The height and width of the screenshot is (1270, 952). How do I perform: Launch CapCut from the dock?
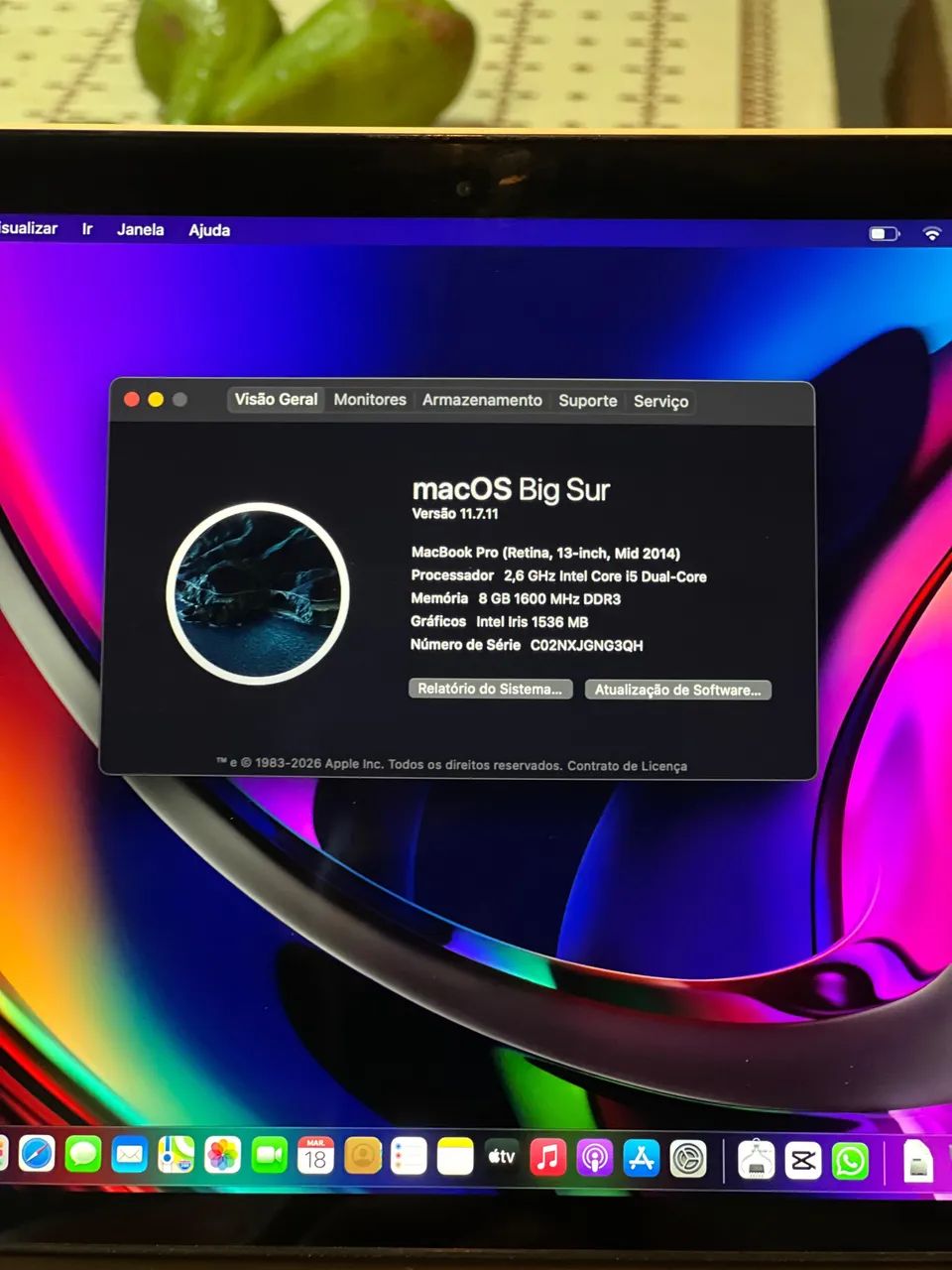(803, 1160)
